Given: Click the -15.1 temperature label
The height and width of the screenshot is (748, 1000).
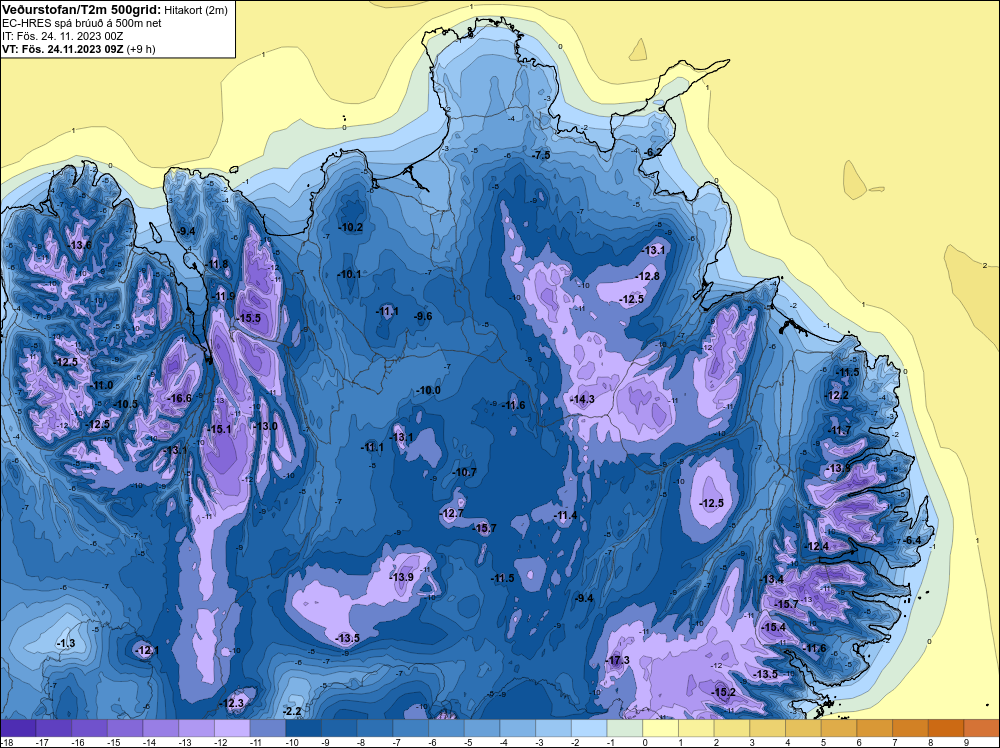Looking at the screenshot, I should click(220, 429).
